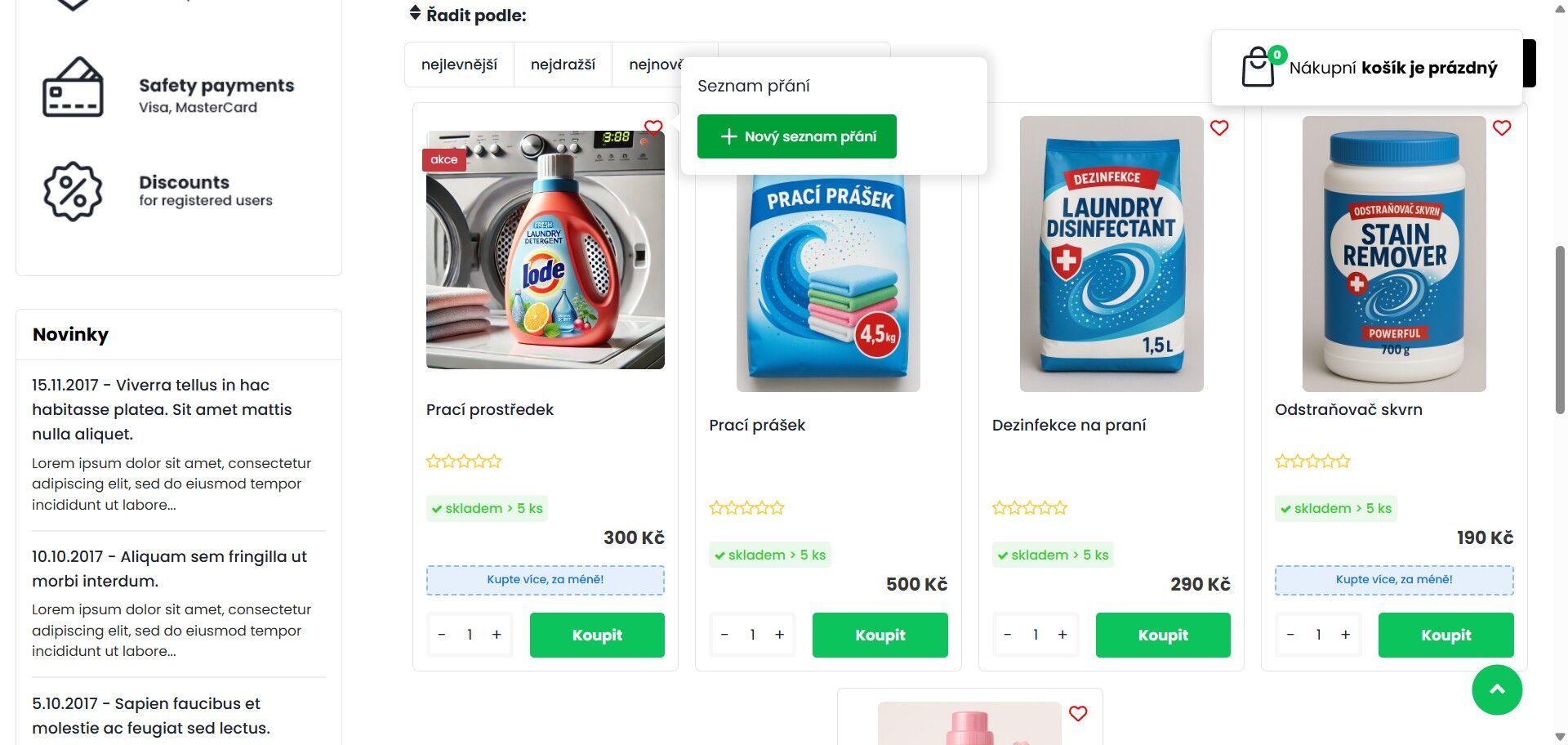The height and width of the screenshot is (745, 1568).
Task: Decrease quantity for Prací prášek
Action: click(724, 635)
